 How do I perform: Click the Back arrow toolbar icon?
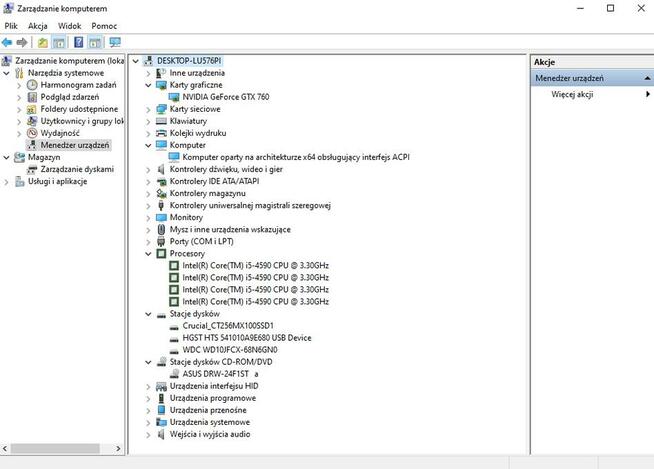pyautogui.click(x=7, y=42)
